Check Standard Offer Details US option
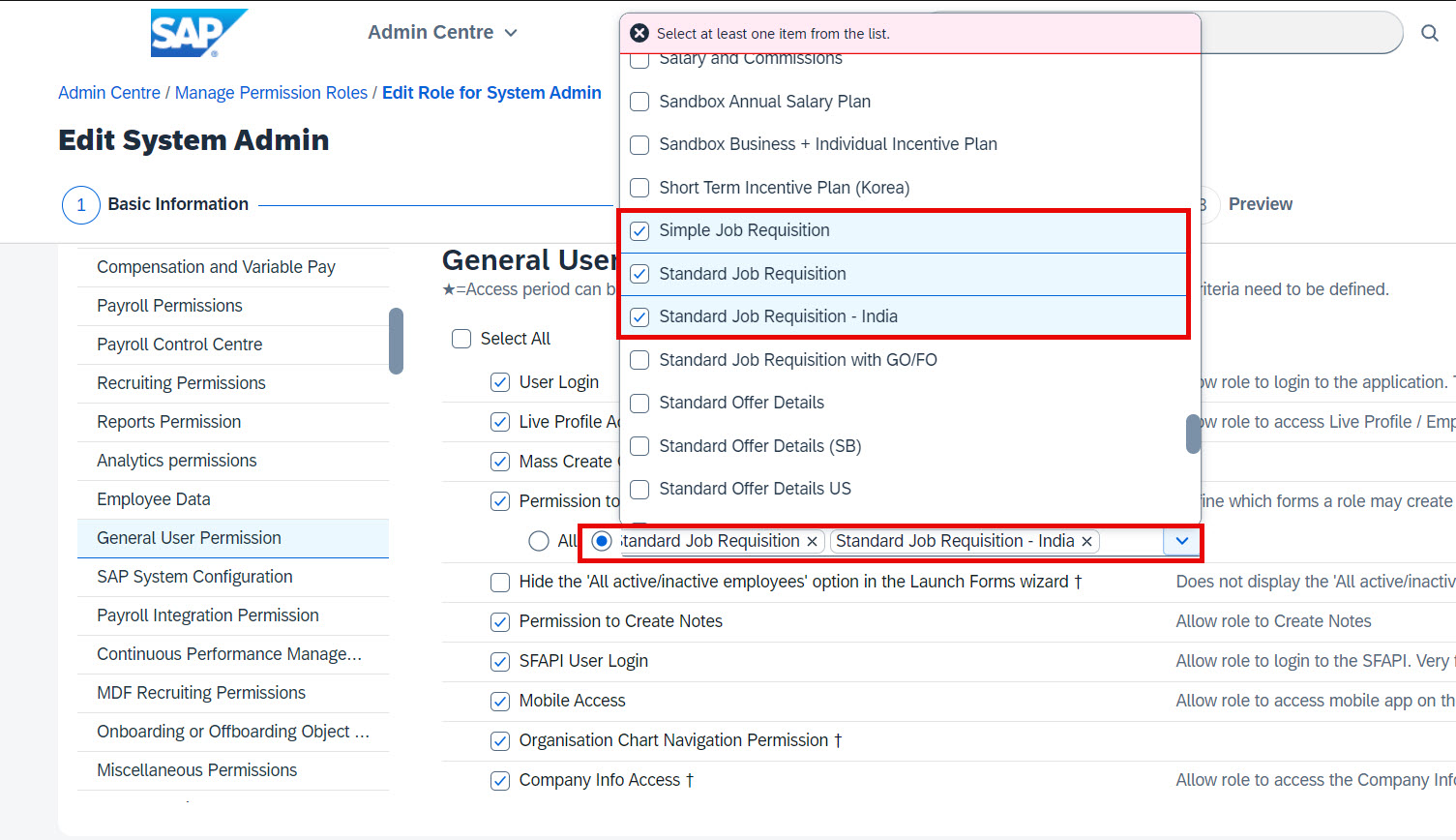Viewport: 1456px width, 840px height. click(639, 489)
